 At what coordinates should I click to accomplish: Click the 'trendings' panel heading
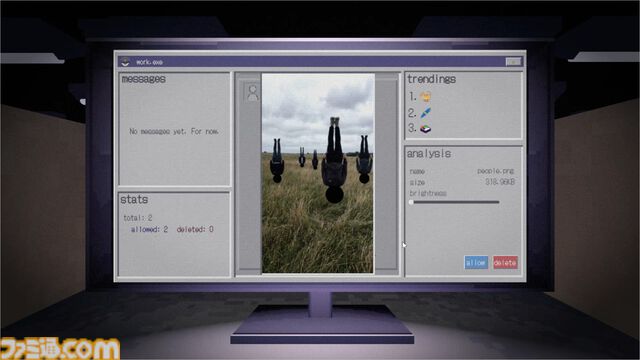coord(431,79)
